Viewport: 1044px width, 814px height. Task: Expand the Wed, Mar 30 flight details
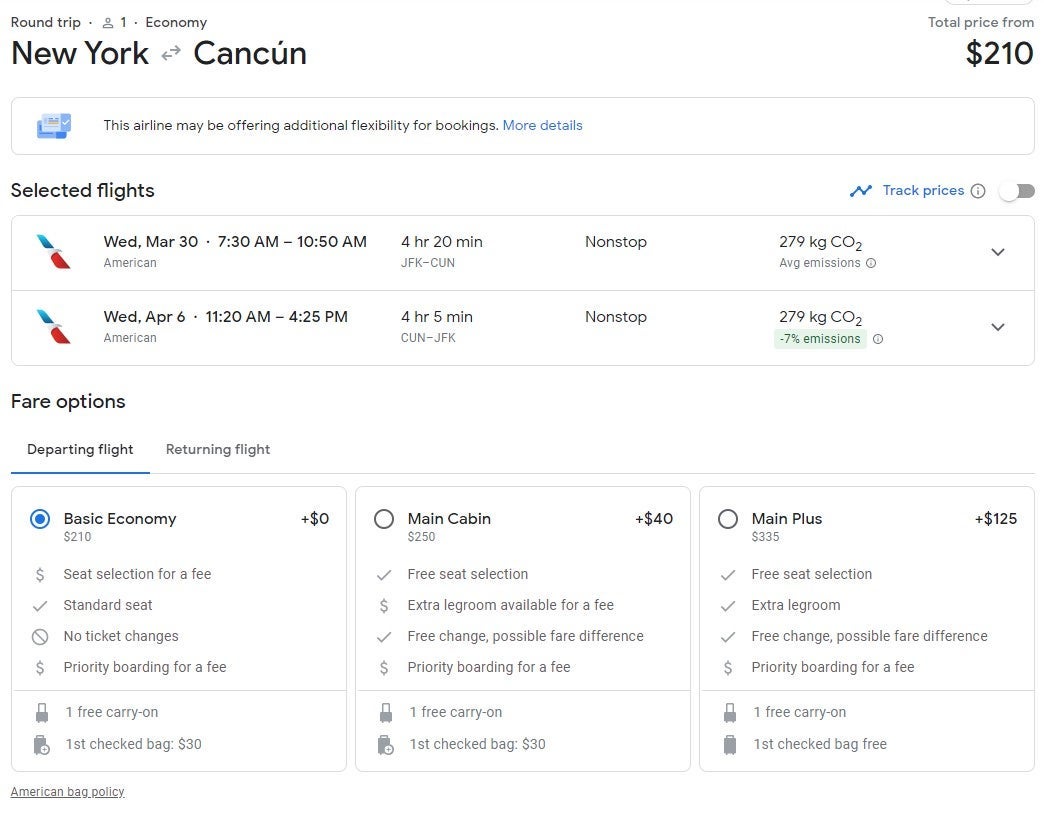[997, 252]
